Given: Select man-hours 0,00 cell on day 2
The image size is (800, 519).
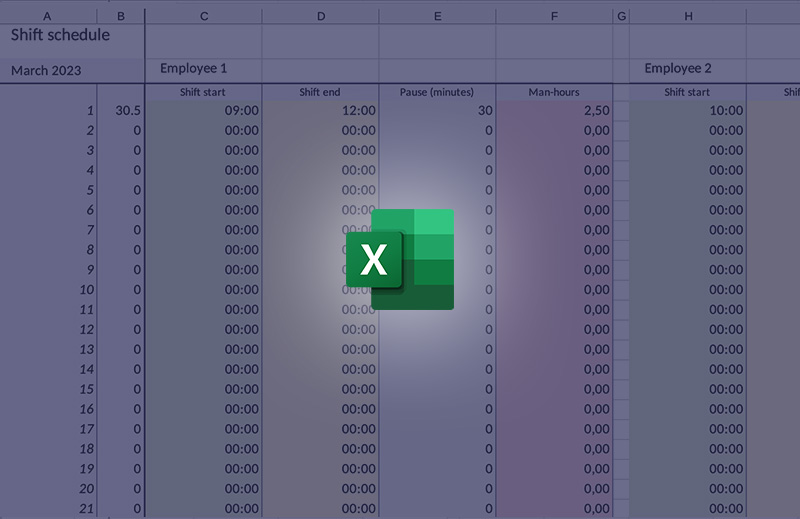Looking at the screenshot, I should pos(554,130).
